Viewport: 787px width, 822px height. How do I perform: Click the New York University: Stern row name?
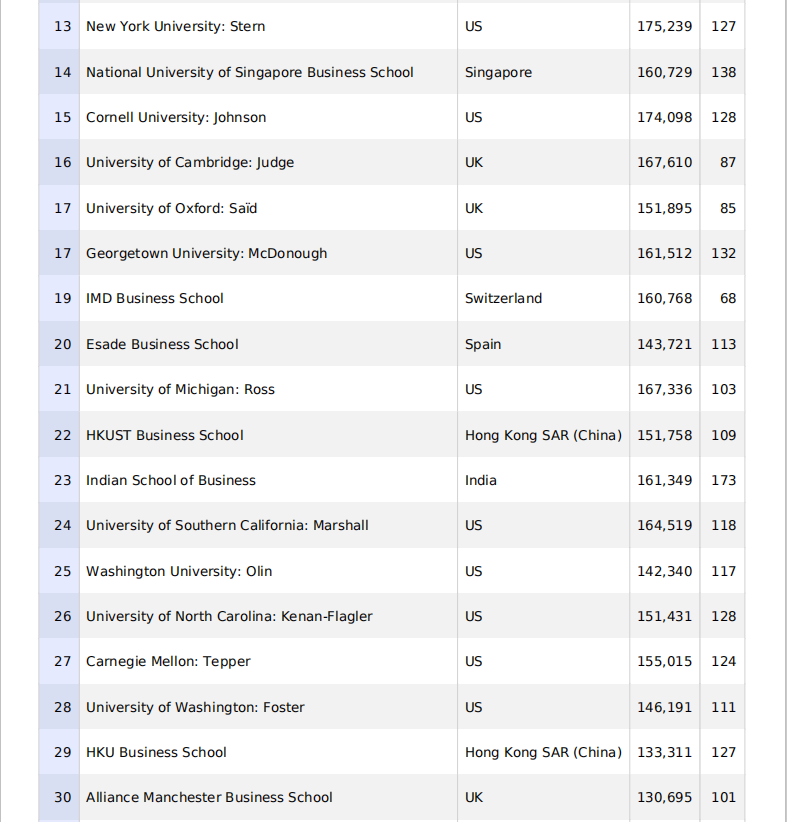(175, 27)
